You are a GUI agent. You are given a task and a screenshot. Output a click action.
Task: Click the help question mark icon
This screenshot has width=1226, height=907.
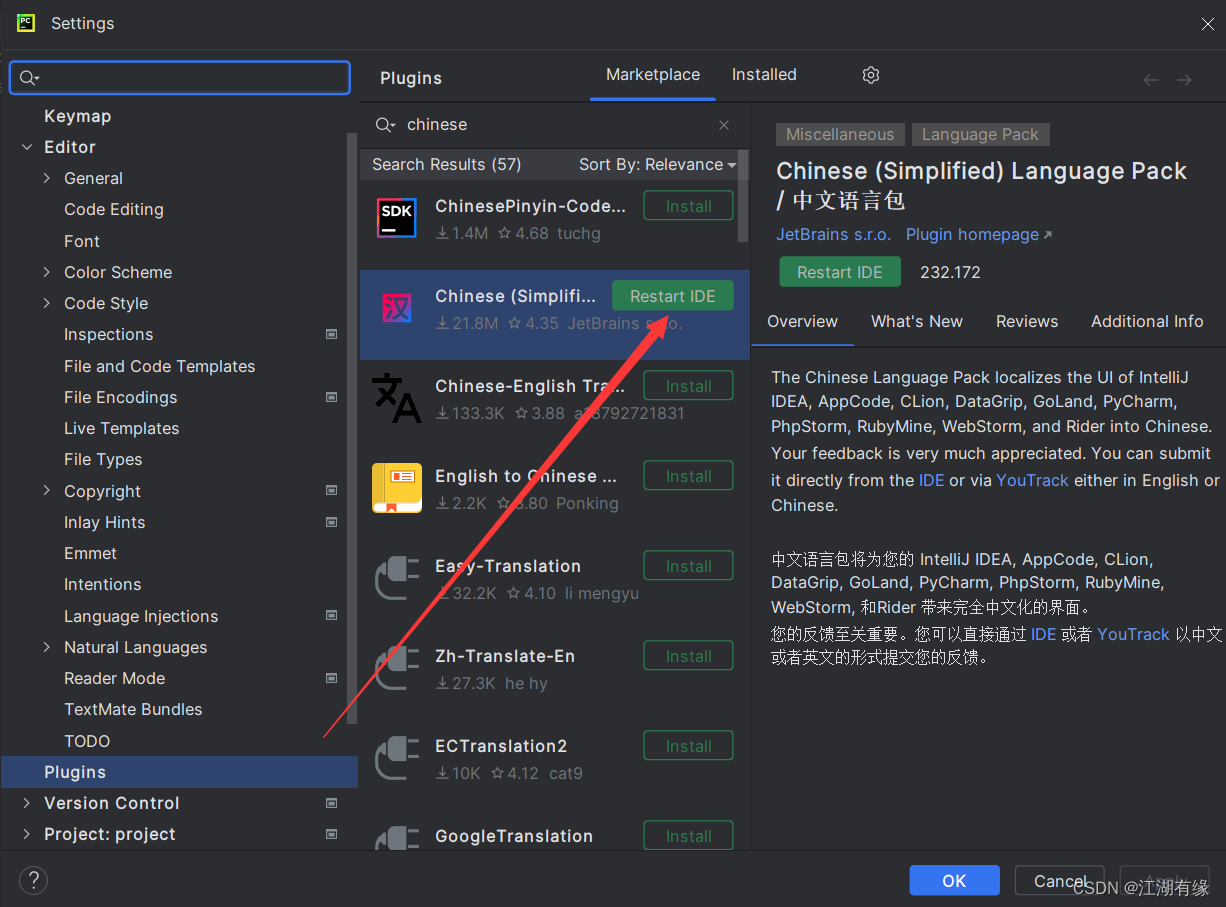pos(33,880)
